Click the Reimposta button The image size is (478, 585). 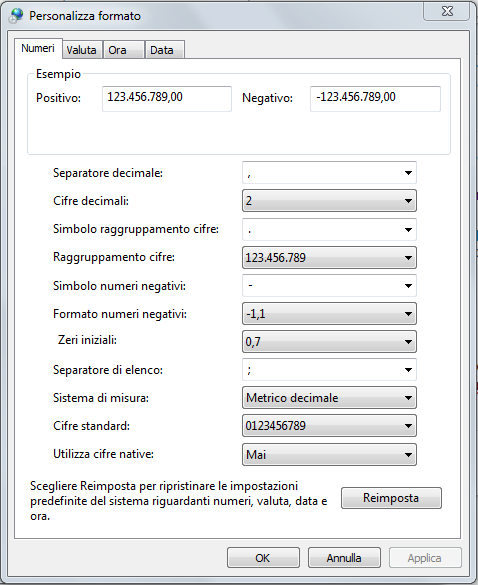coord(391,498)
